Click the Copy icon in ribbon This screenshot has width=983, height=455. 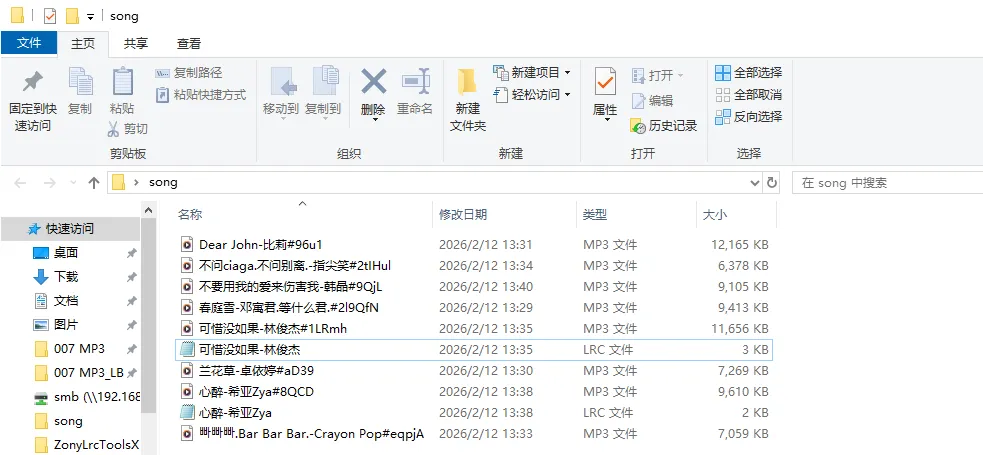pos(80,82)
